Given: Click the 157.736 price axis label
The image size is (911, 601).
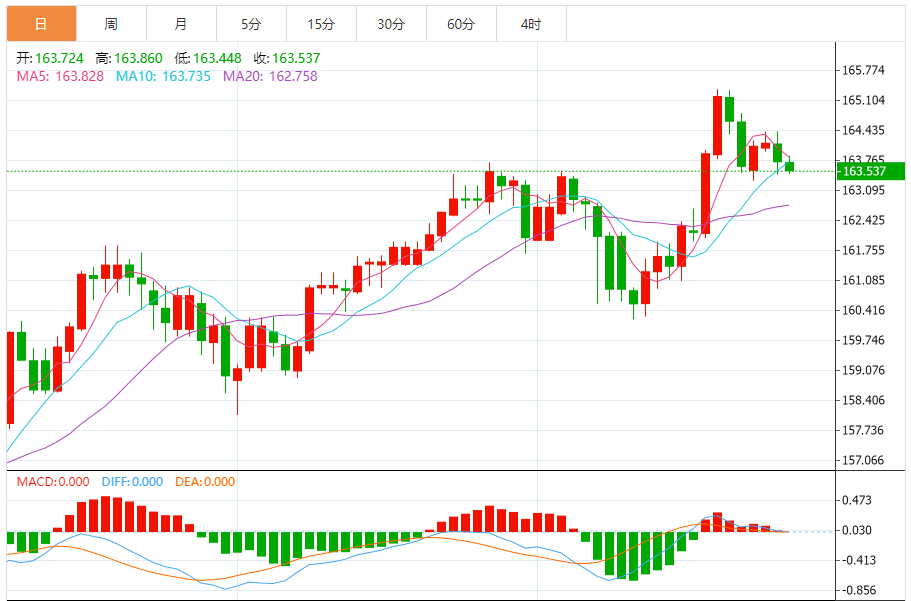Looking at the screenshot, I should pyautogui.click(x=863, y=430).
